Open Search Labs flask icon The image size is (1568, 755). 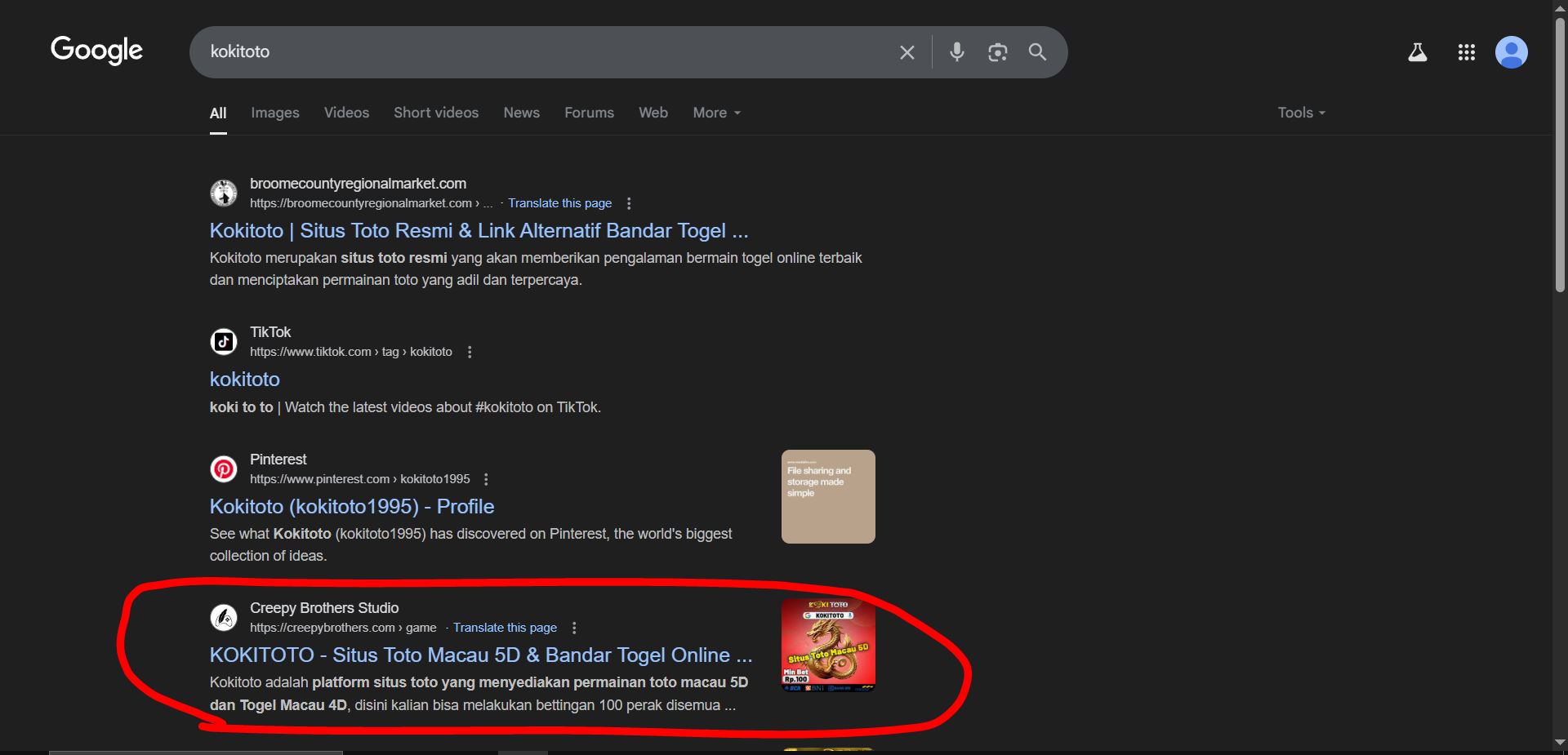coord(1418,52)
